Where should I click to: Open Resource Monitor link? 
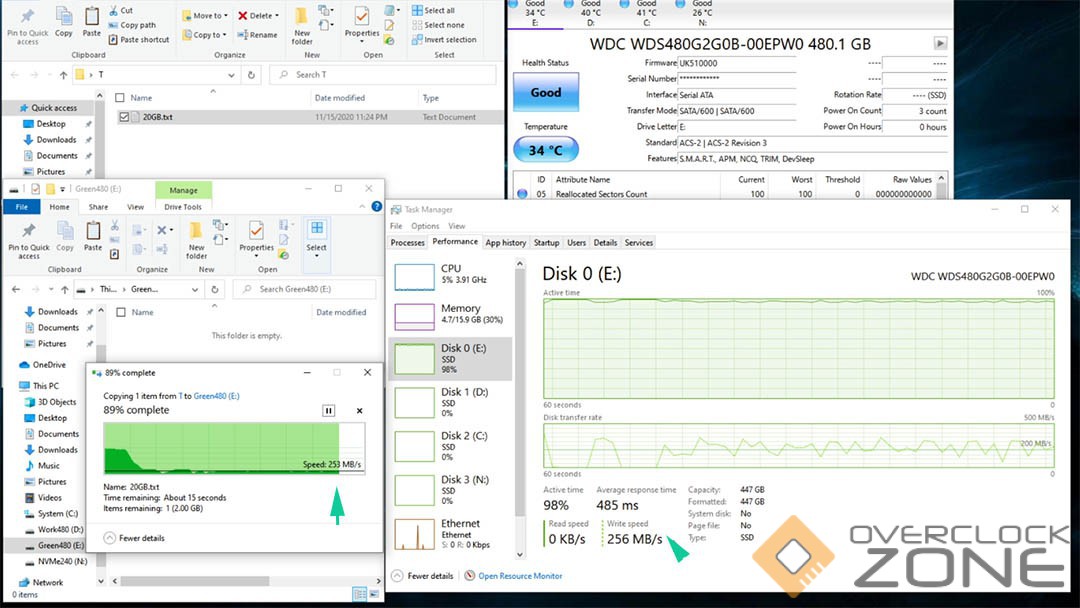pyautogui.click(x=520, y=576)
